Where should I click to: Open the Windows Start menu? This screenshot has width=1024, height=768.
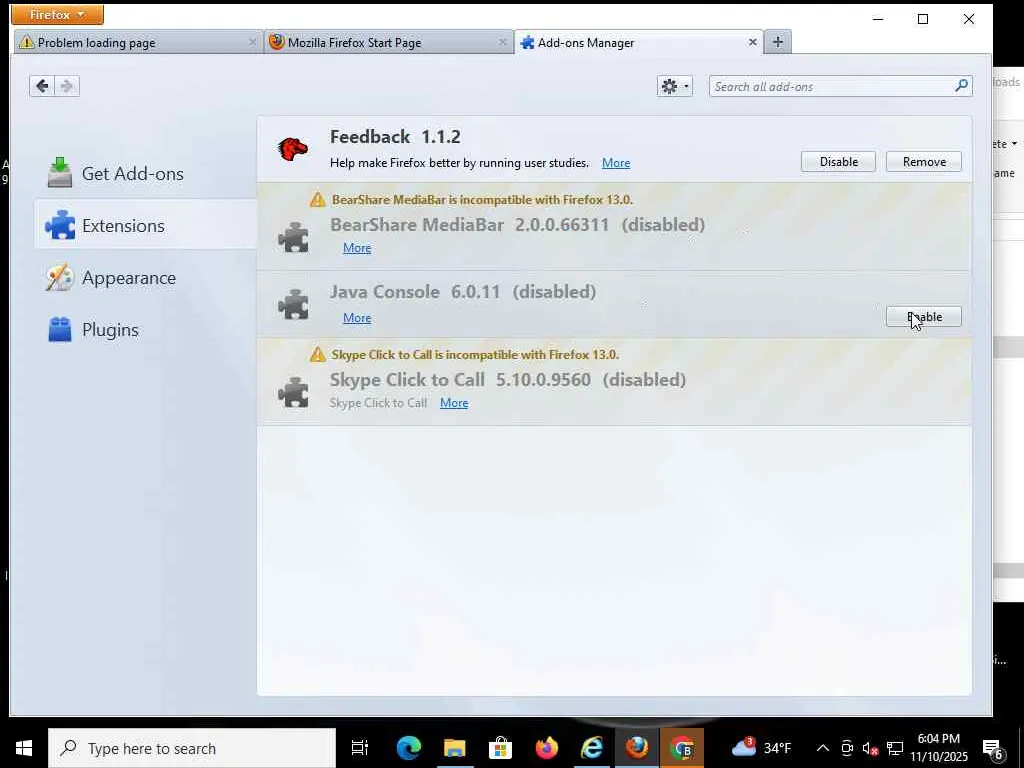[x=24, y=748]
